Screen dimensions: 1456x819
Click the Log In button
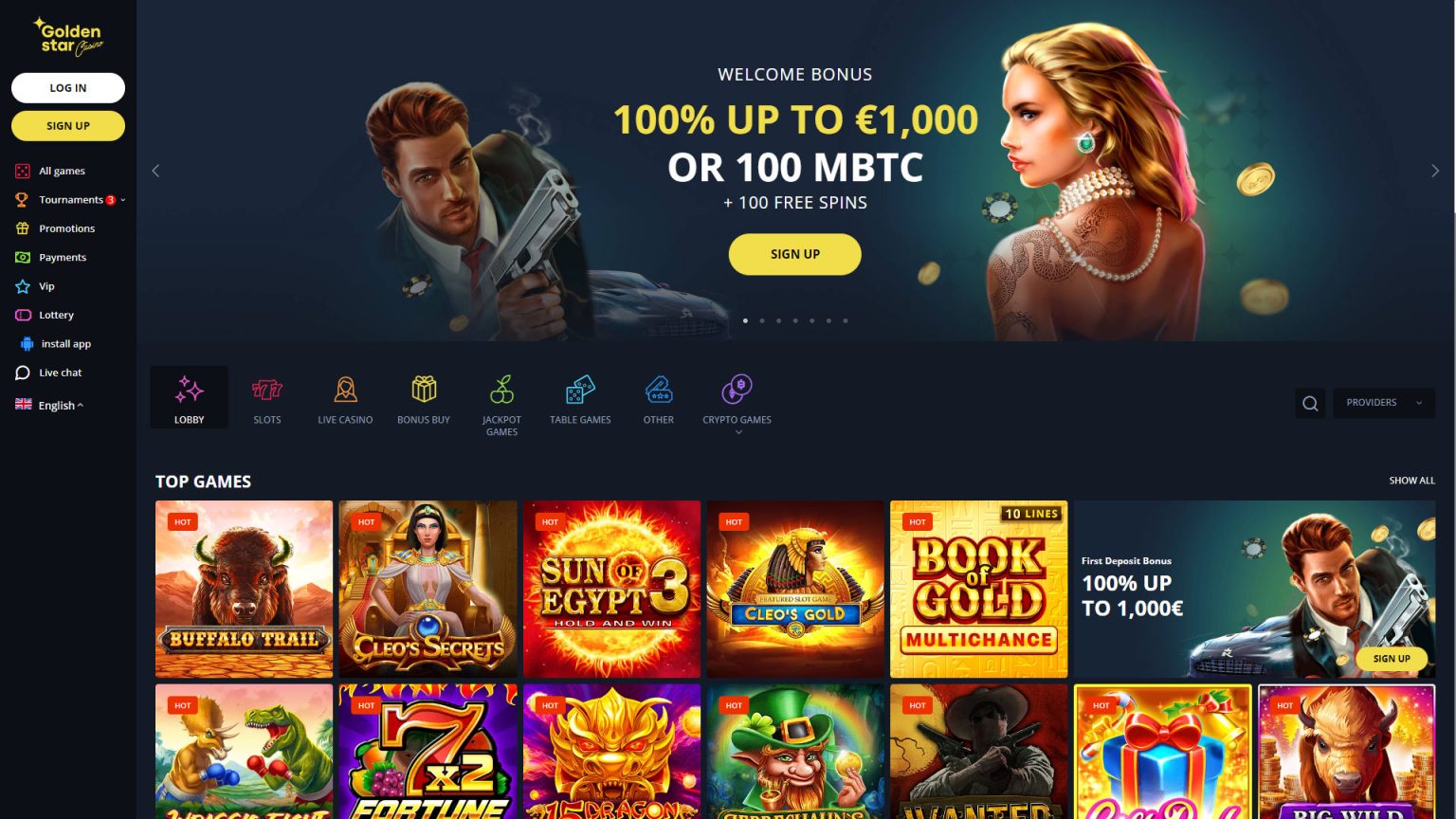click(68, 88)
